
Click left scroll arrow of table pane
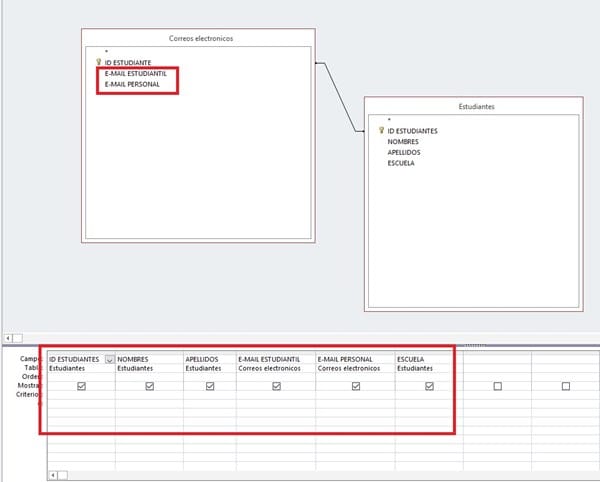click(8, 338)
